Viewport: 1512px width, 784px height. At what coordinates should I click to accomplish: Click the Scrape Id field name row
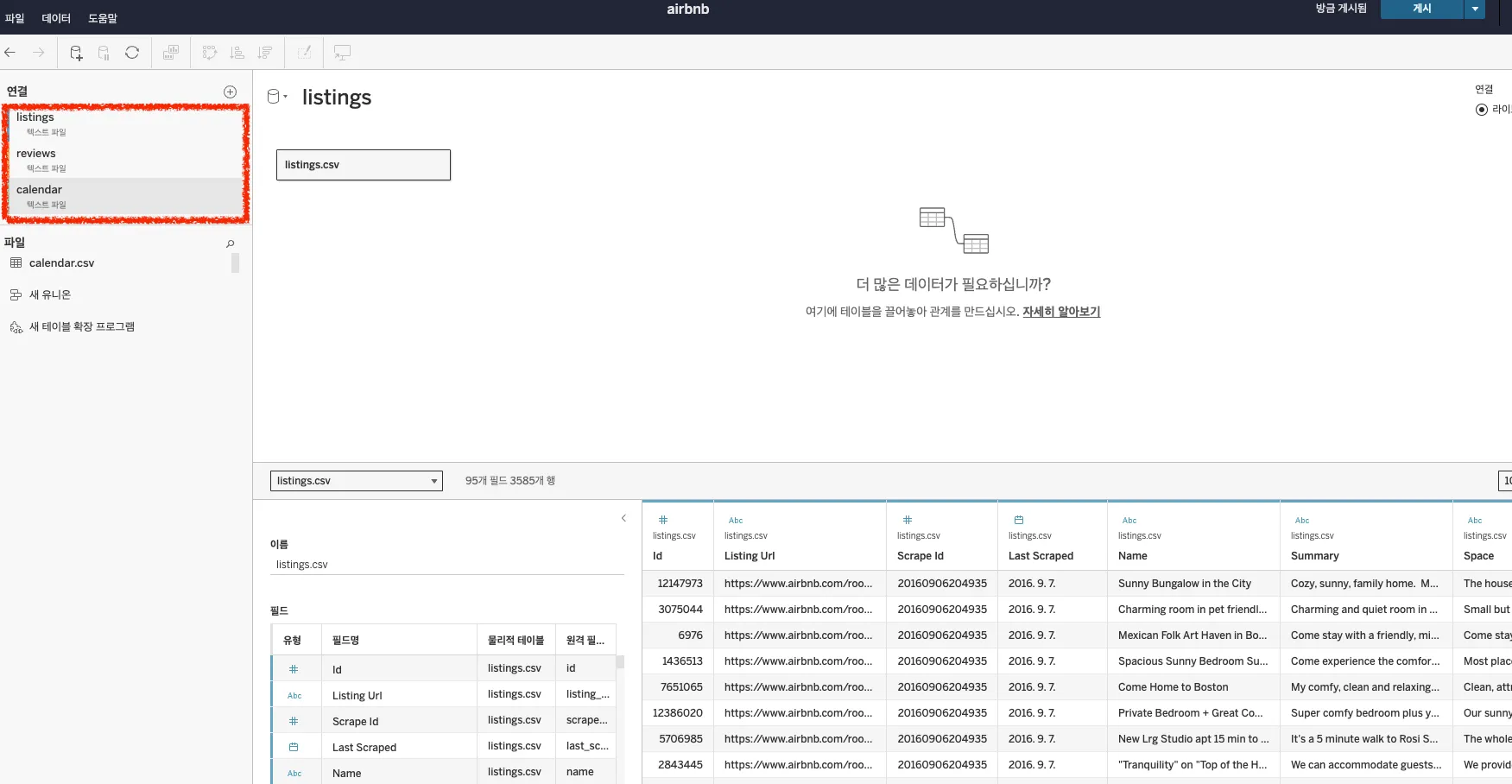(x=444, y=721)
